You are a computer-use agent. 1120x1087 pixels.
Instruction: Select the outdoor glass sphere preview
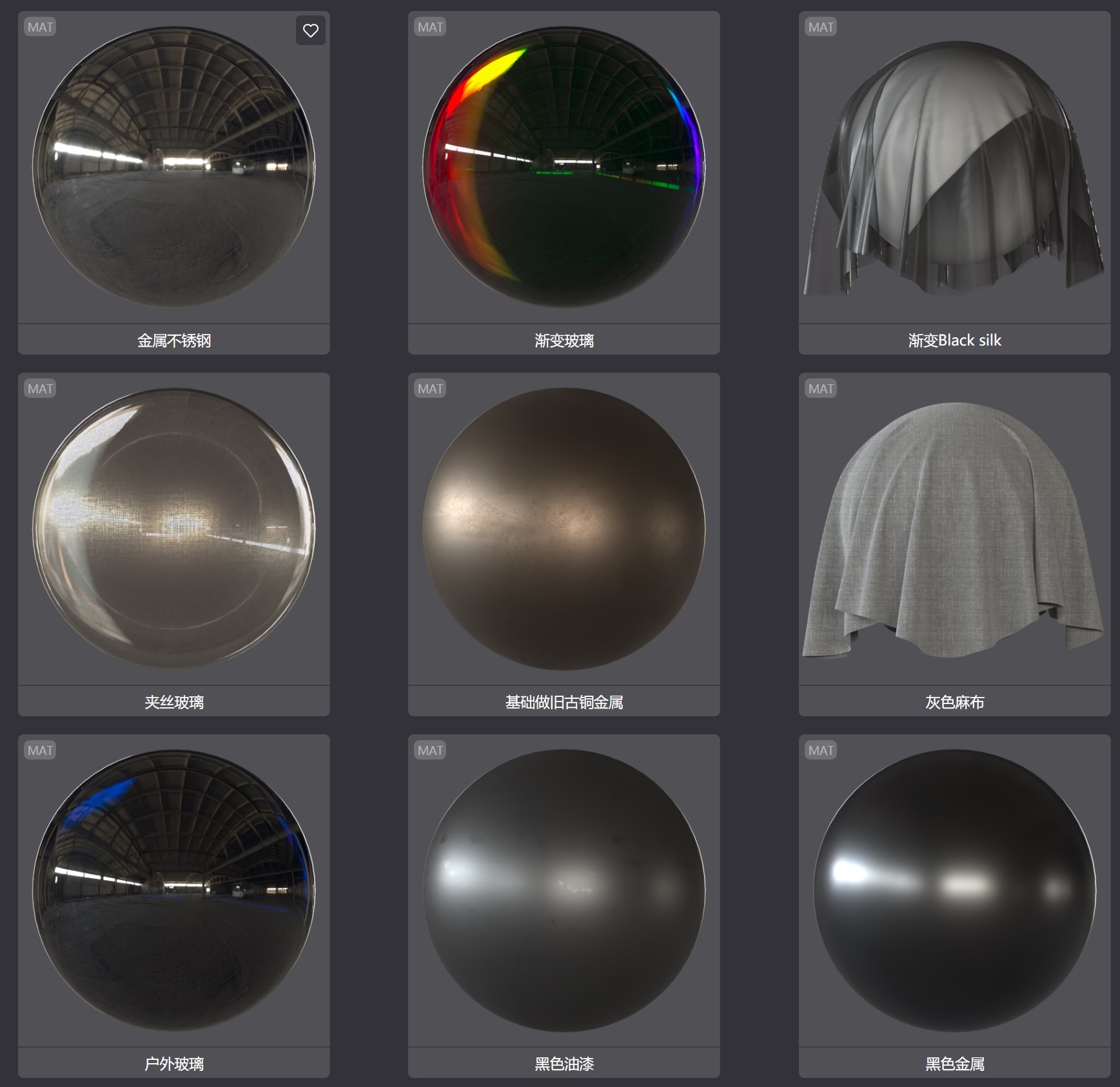[174, 890]
